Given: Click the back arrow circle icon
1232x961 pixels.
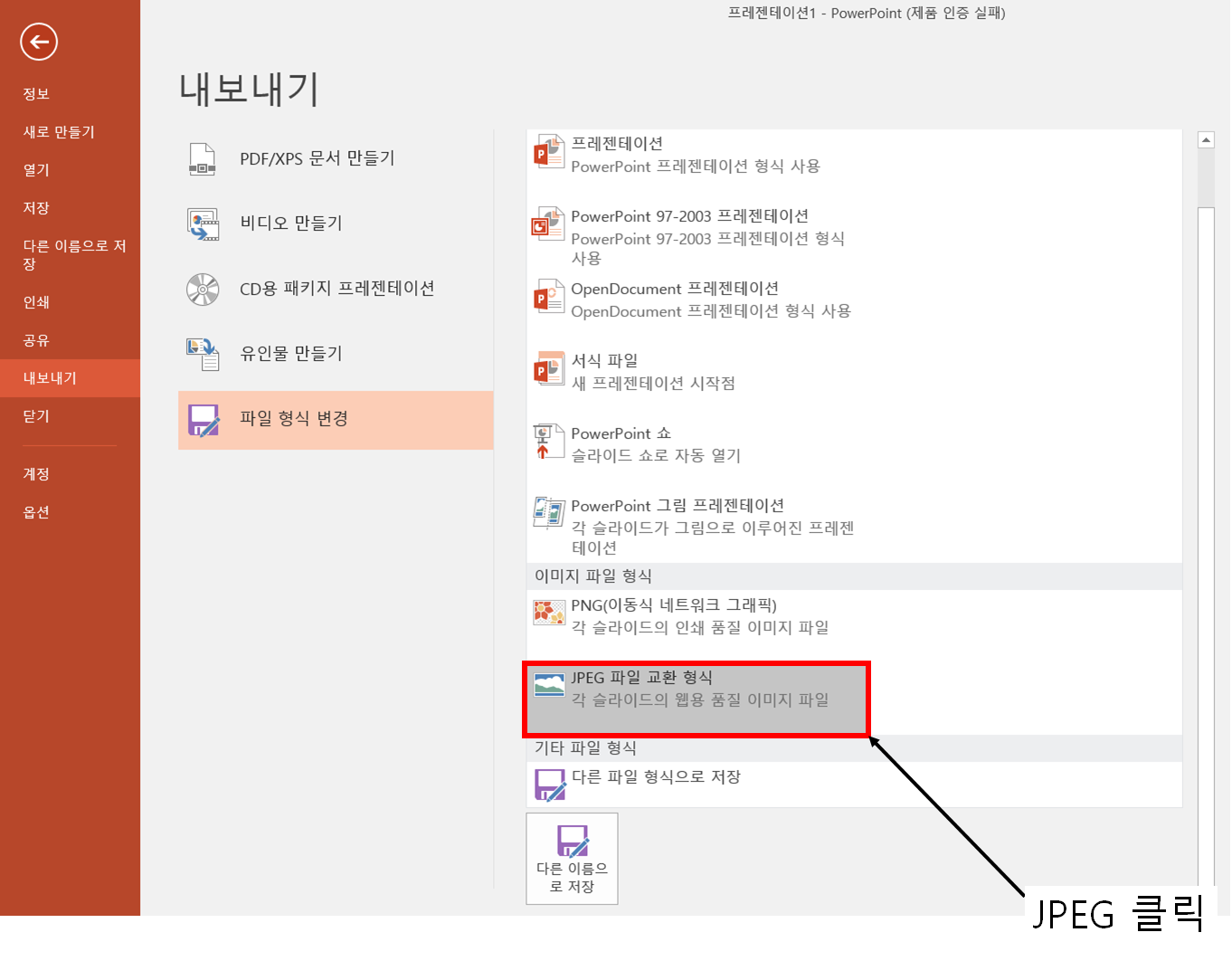Looking at the screenshot, I should [39, 42].
